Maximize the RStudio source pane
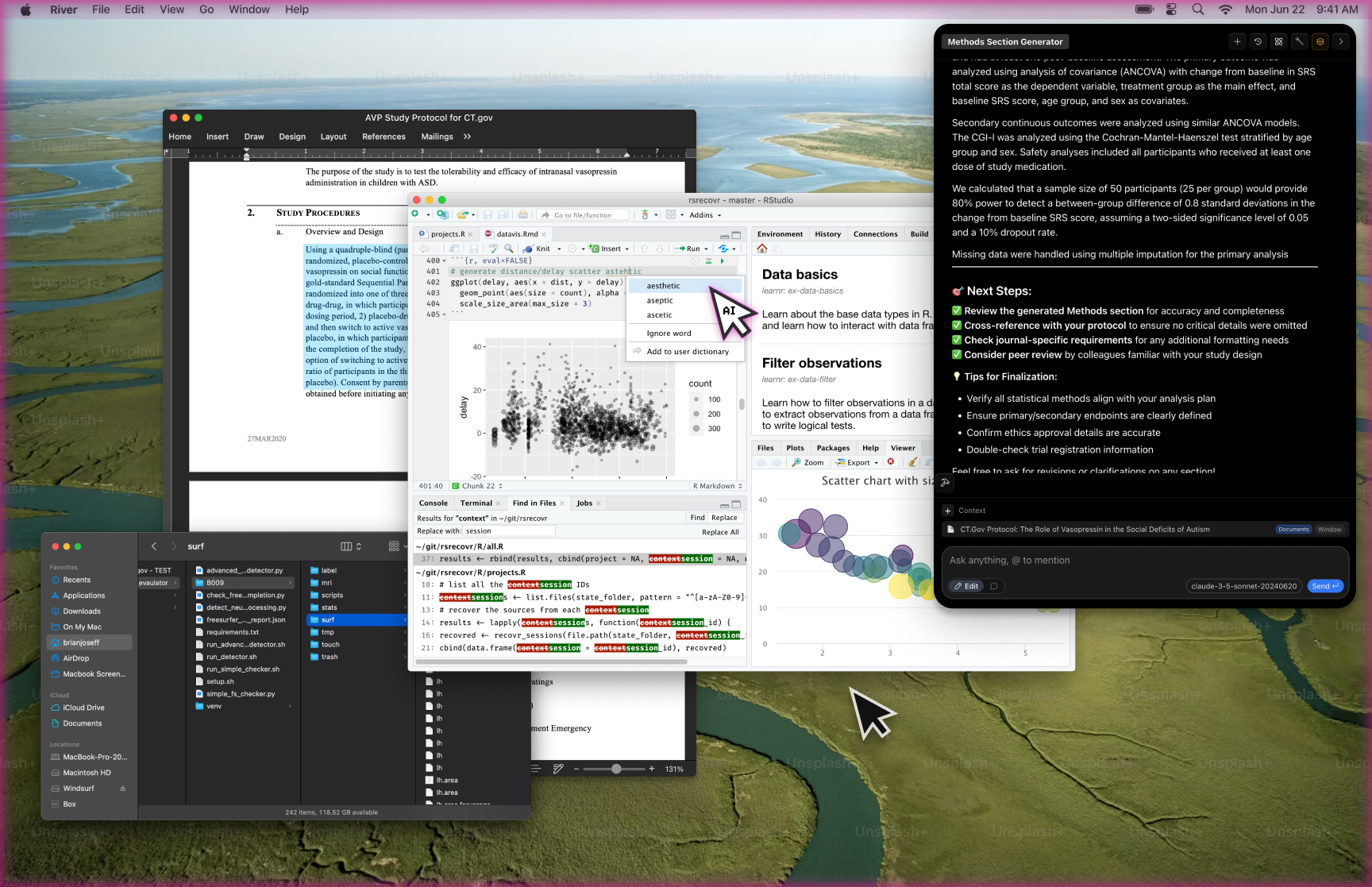The height and width of the screenshot is (887, 1372). (x=736, y=235)
